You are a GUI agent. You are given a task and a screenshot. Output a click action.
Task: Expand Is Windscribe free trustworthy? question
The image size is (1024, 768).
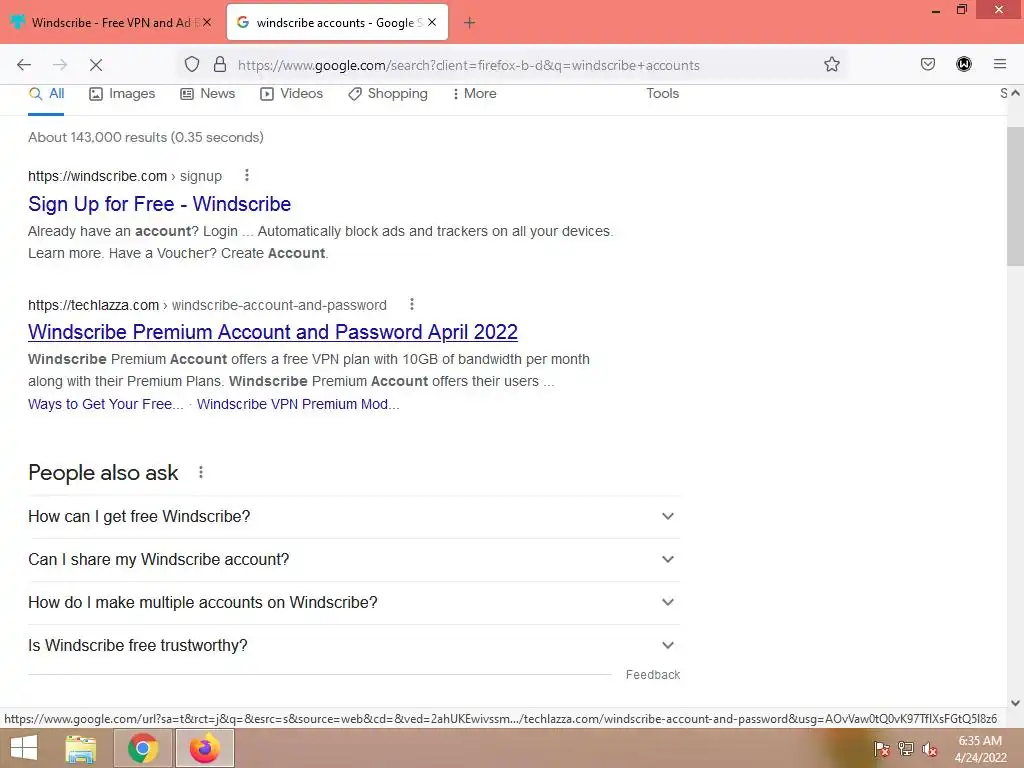coord(354,646)
